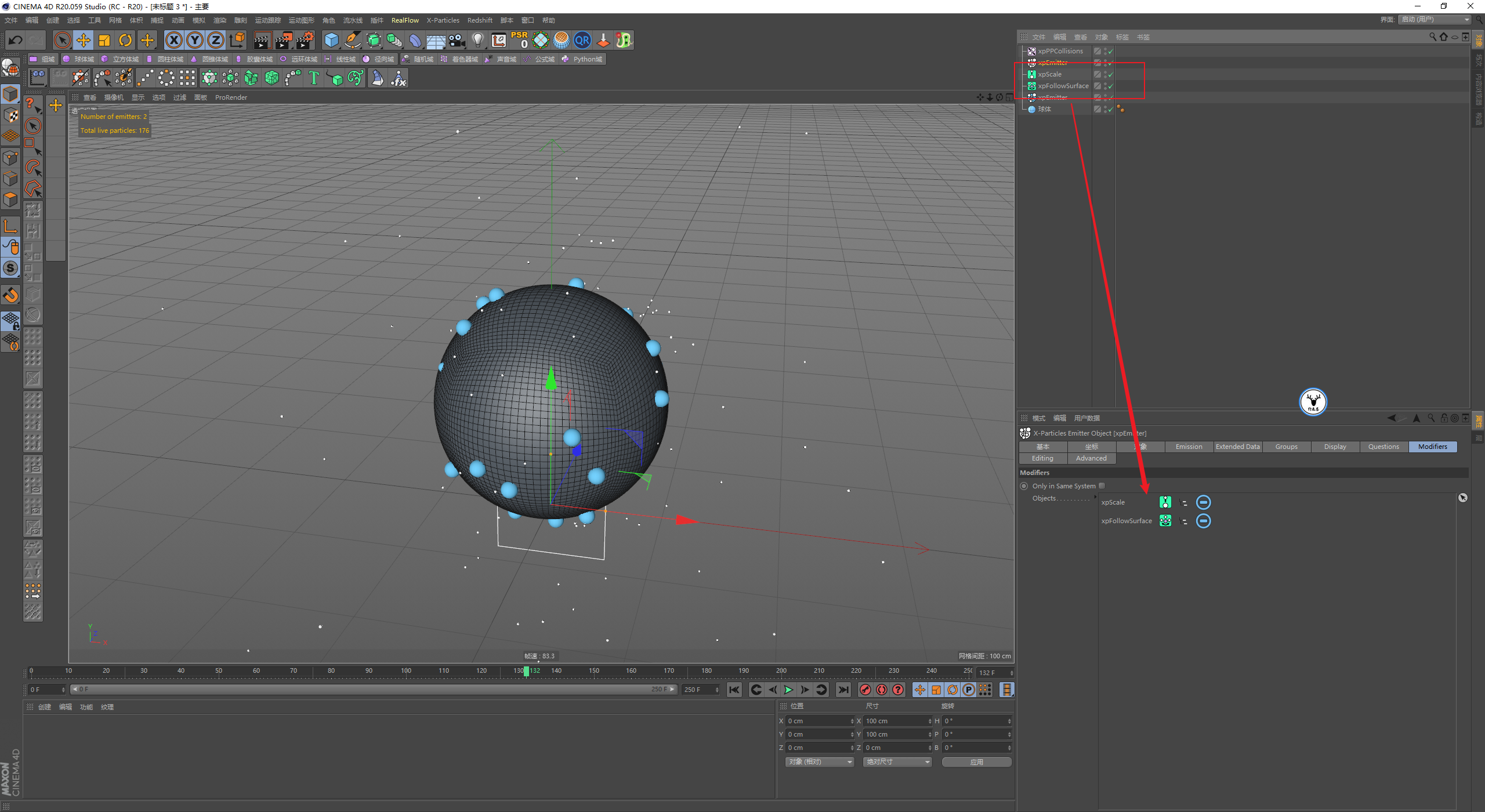The width and height of the screenshot is (1485, 812).
Task: Open the X-Particles menu
Action: tap(443, 20)
